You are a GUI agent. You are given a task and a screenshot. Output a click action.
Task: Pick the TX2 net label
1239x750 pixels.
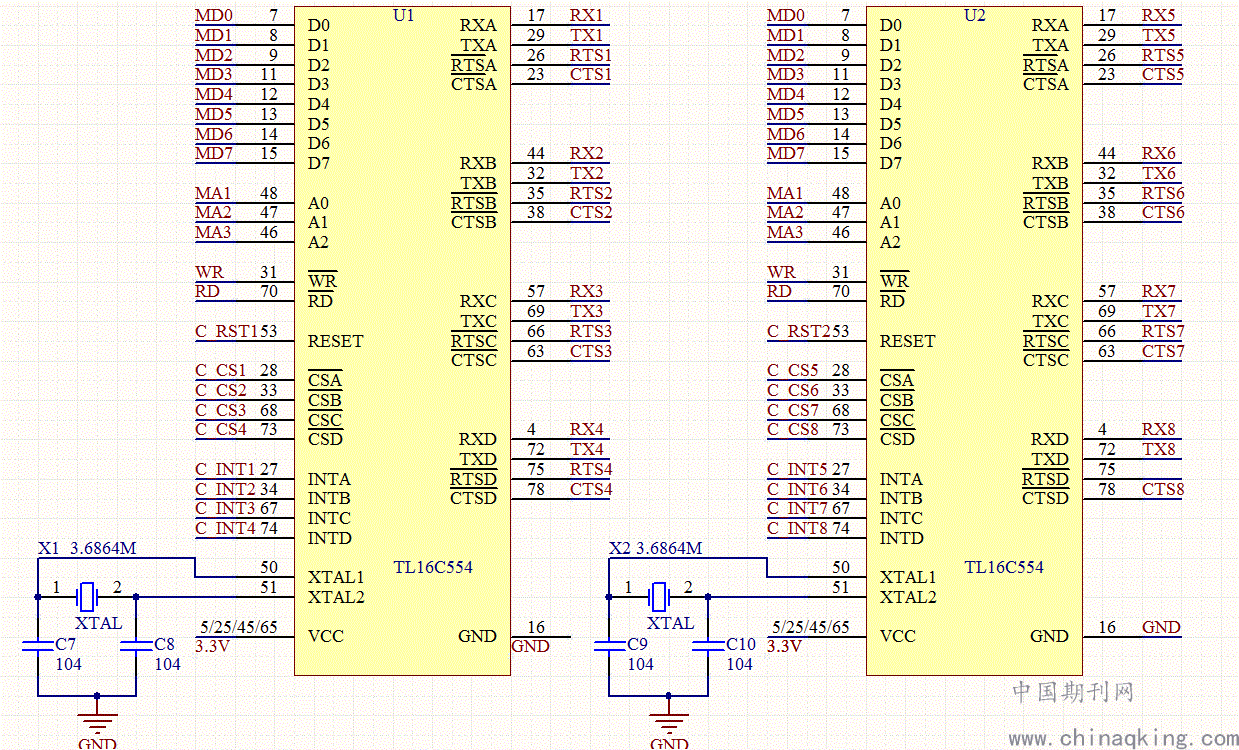tap(587, 173)
